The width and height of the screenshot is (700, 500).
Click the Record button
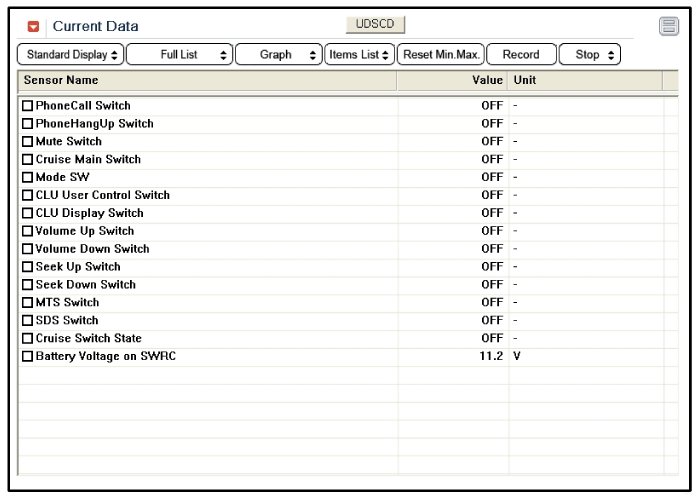pos(521,55)
